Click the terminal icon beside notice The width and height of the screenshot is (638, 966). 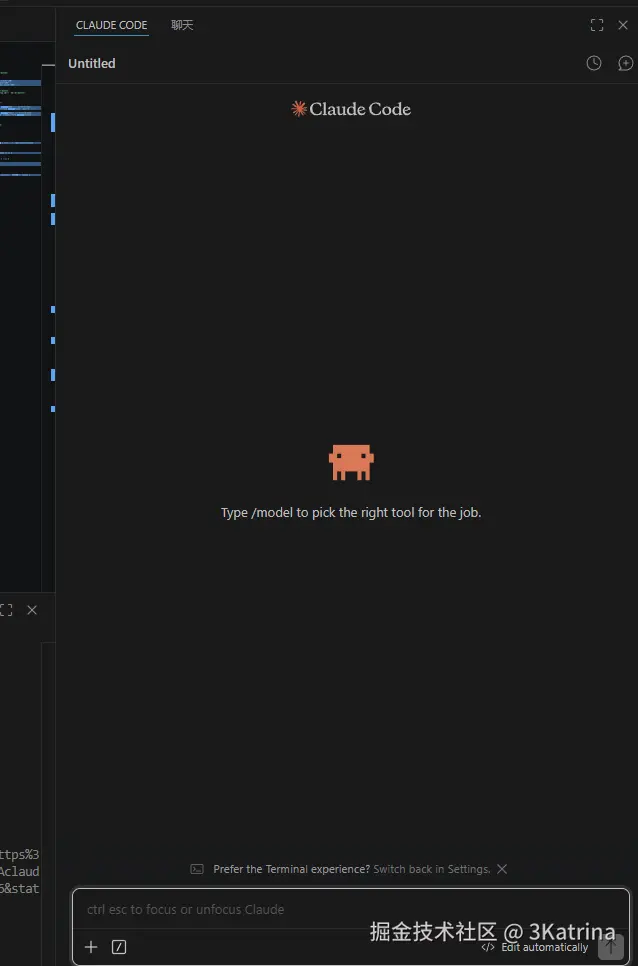tap(197, 869)
